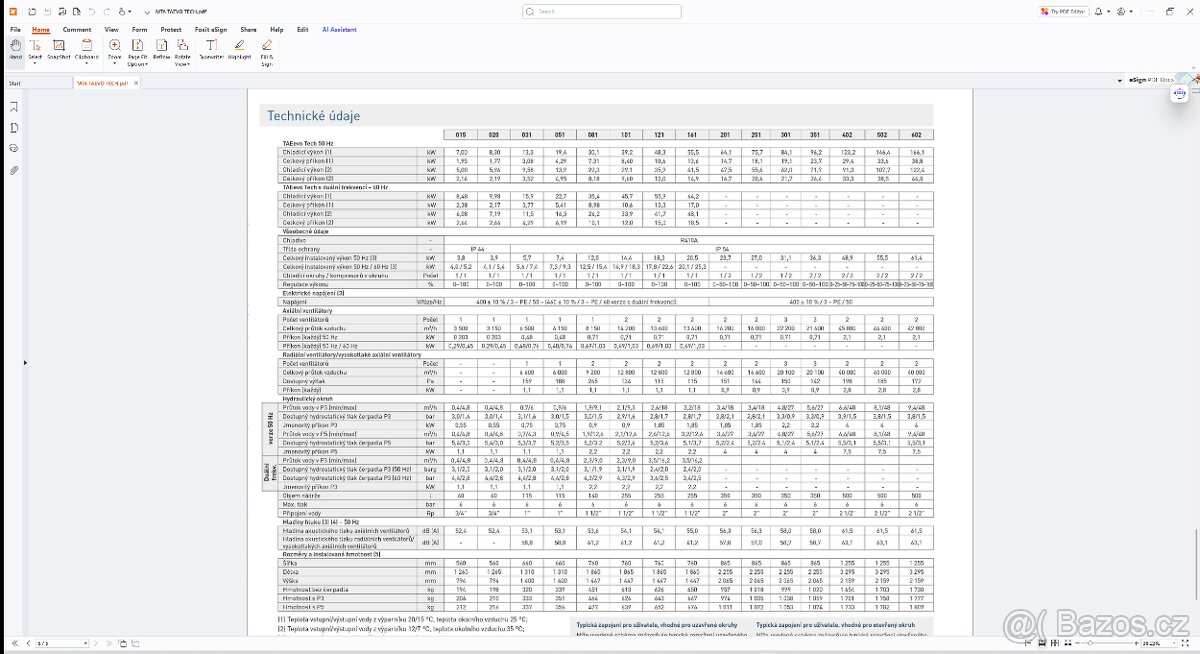Toggle Reflow view
1200x654 pixels.
click(162, 49)
